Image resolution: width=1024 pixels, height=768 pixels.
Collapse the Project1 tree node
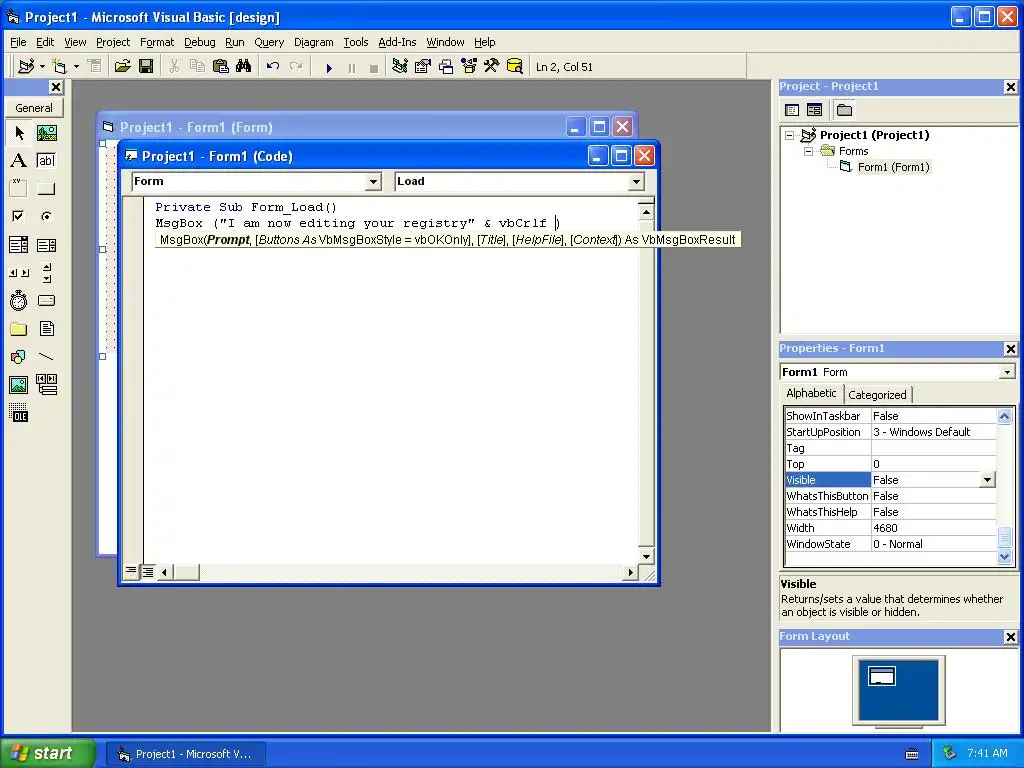pos(790,135)
